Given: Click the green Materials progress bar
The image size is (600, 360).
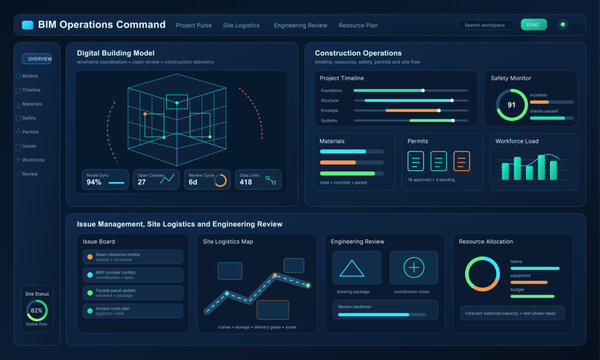Looking at the screenshot, I should [347, 174].
